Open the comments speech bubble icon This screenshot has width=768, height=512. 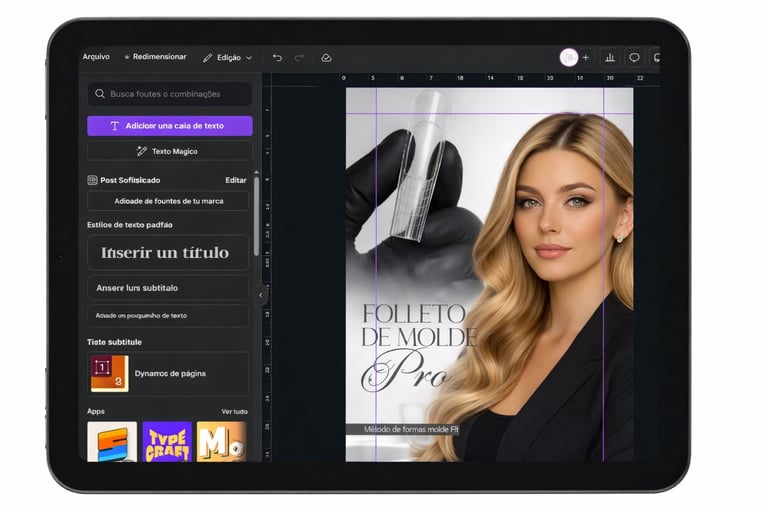point(634,58)
